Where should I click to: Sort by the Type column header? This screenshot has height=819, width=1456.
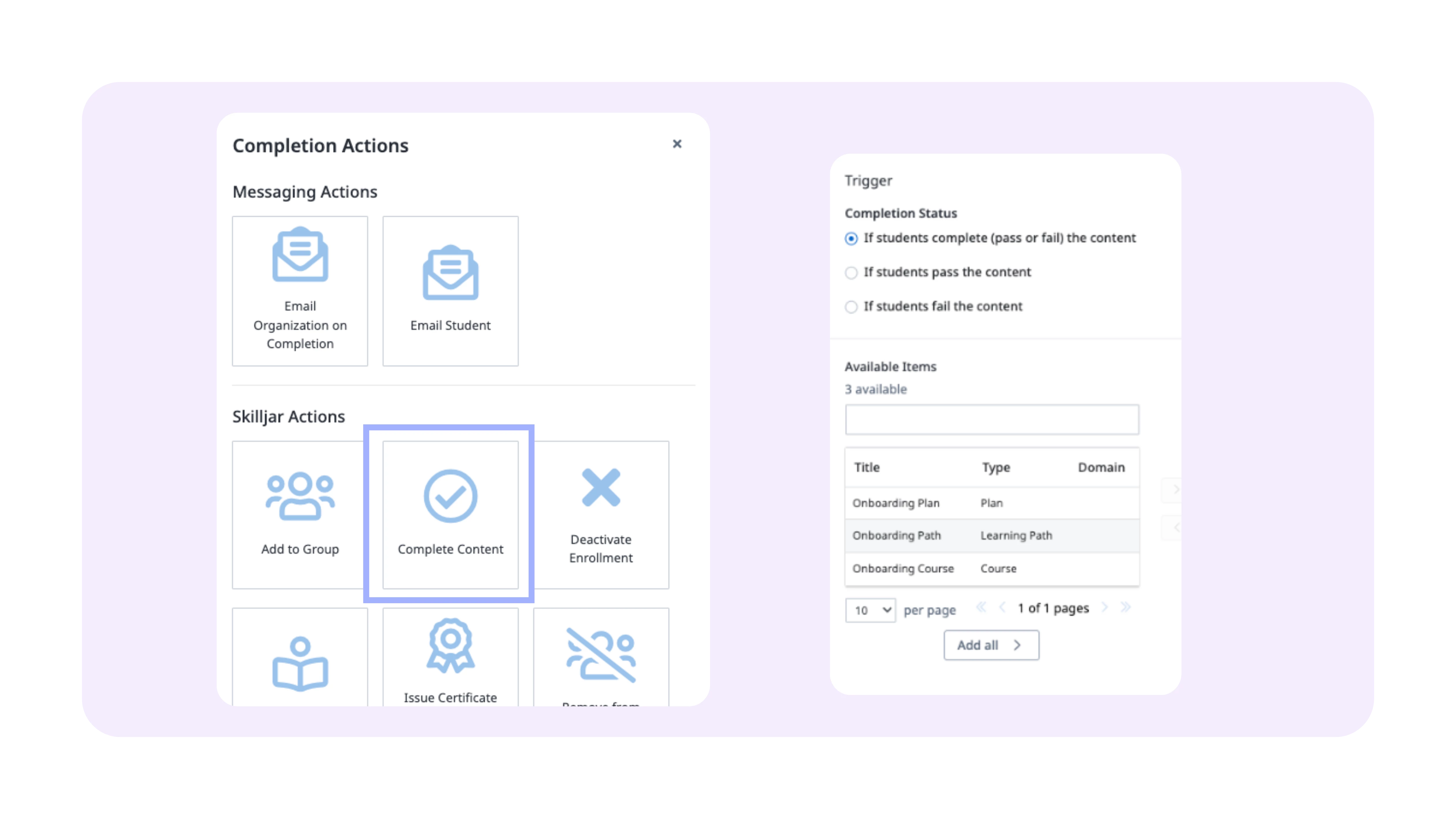(x=996, y=467)
